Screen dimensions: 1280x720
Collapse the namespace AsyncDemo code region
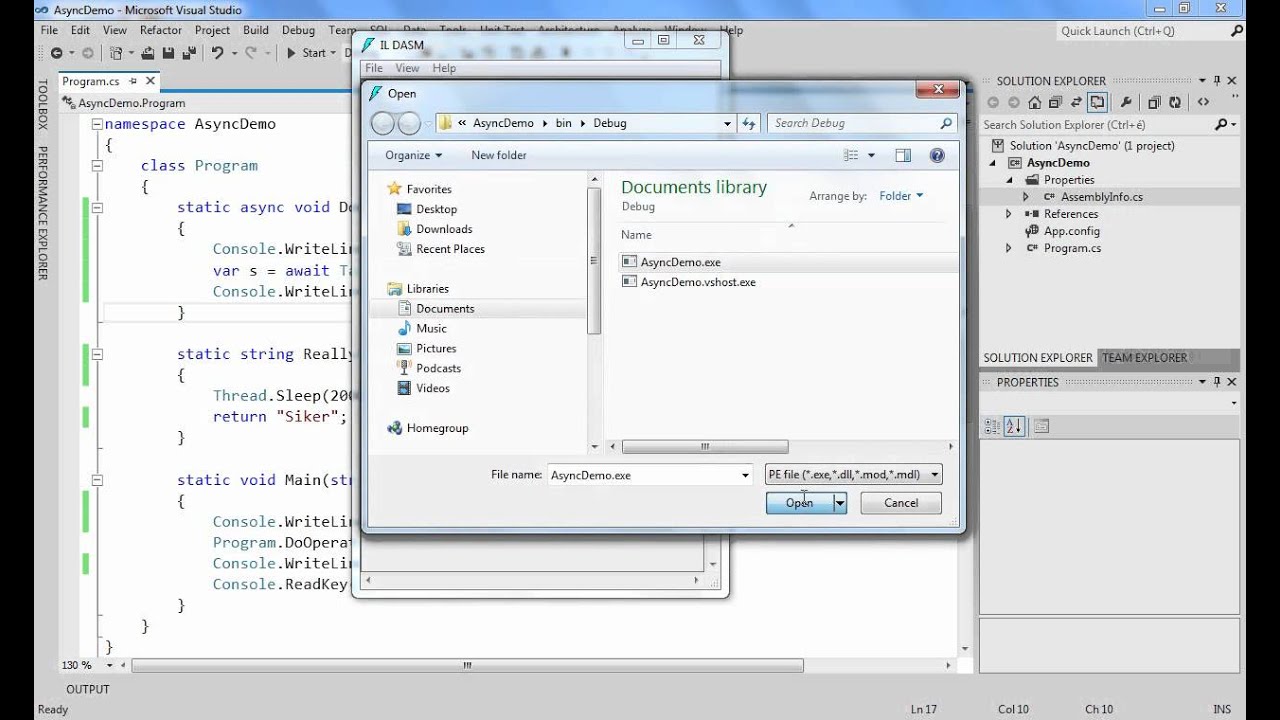click(x=96, y=124)
